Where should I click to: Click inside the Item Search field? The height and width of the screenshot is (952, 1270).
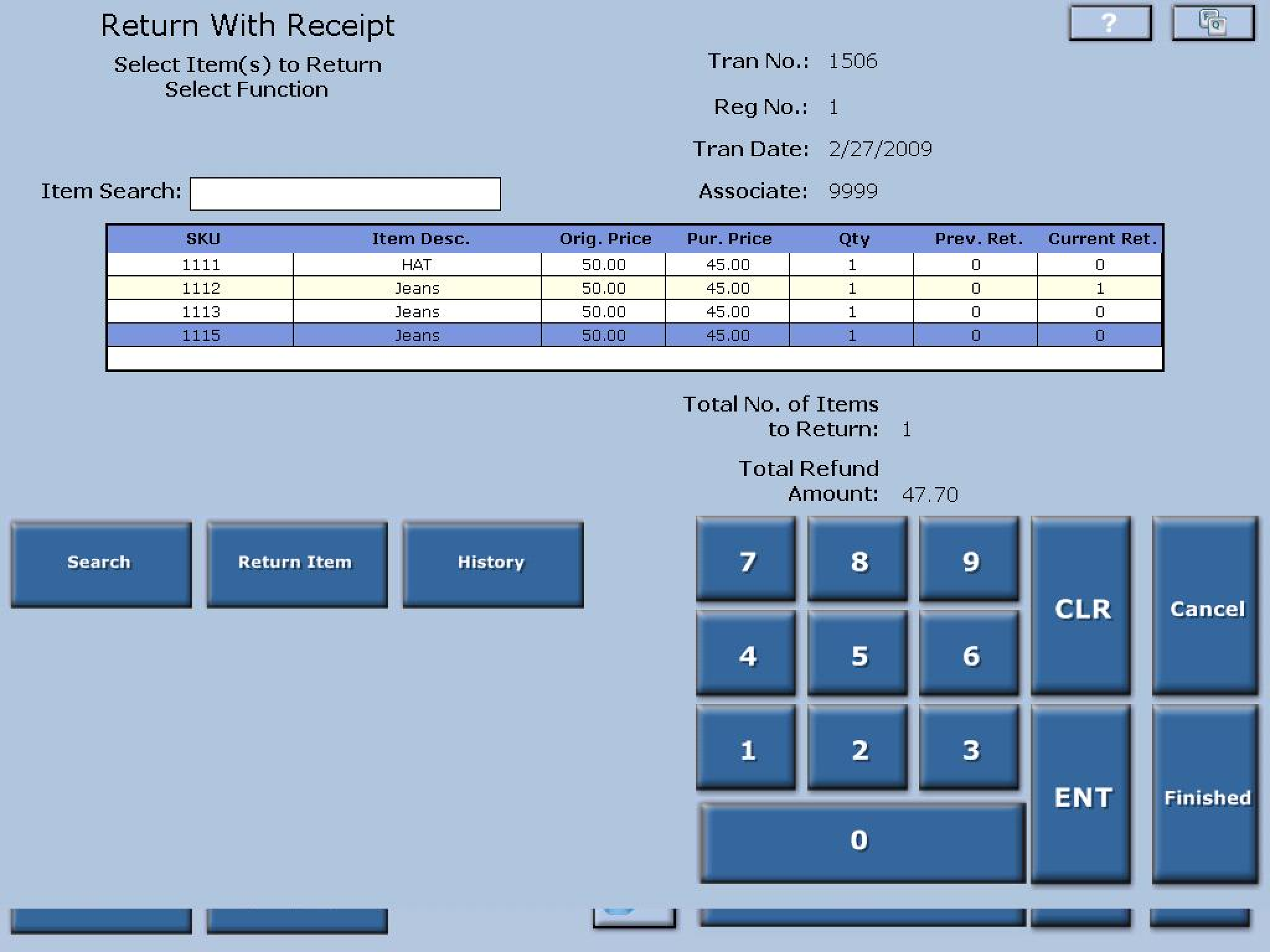[345, 193]
